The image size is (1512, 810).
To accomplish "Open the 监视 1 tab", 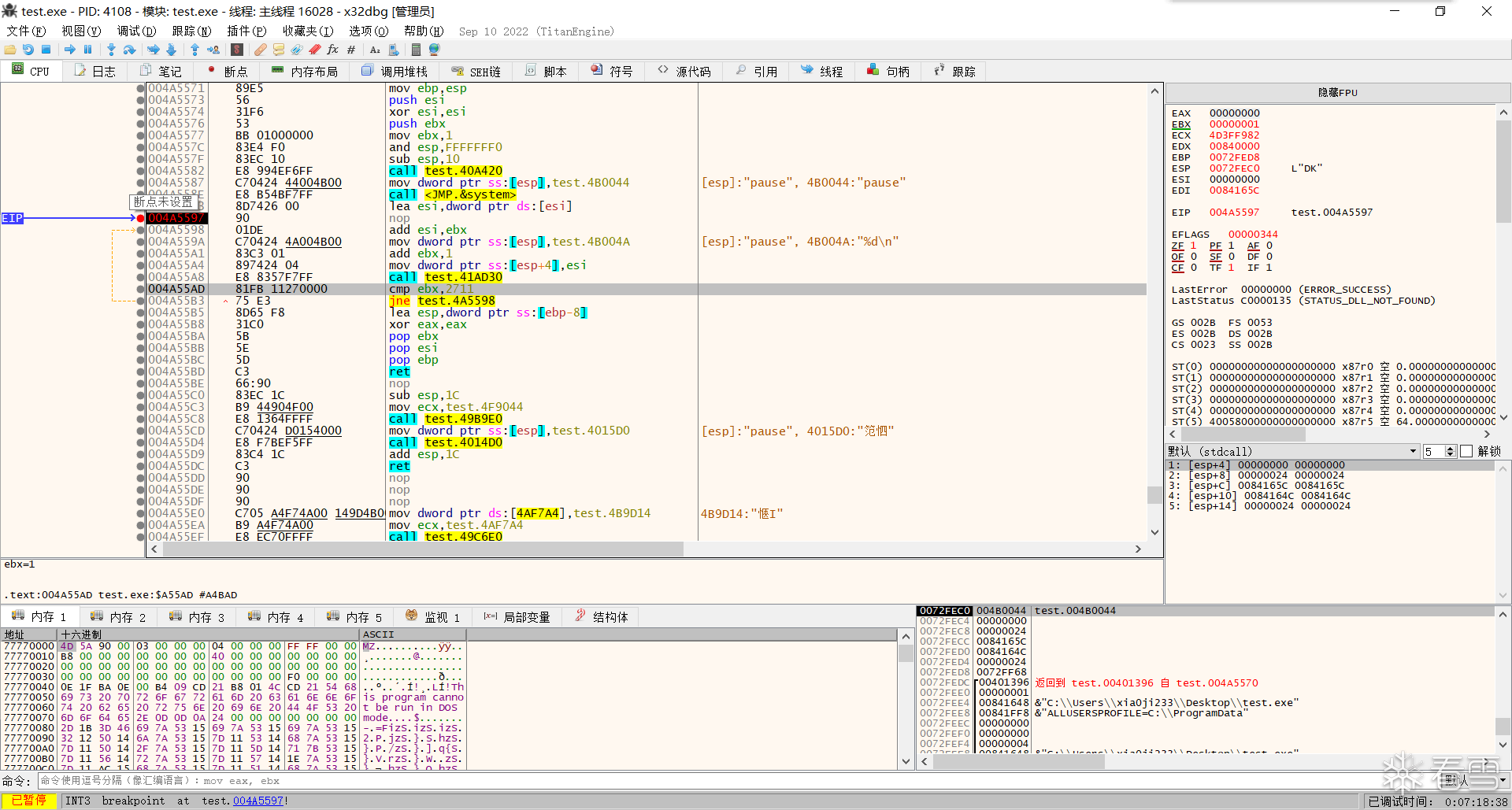I will (x=434, y=616).
